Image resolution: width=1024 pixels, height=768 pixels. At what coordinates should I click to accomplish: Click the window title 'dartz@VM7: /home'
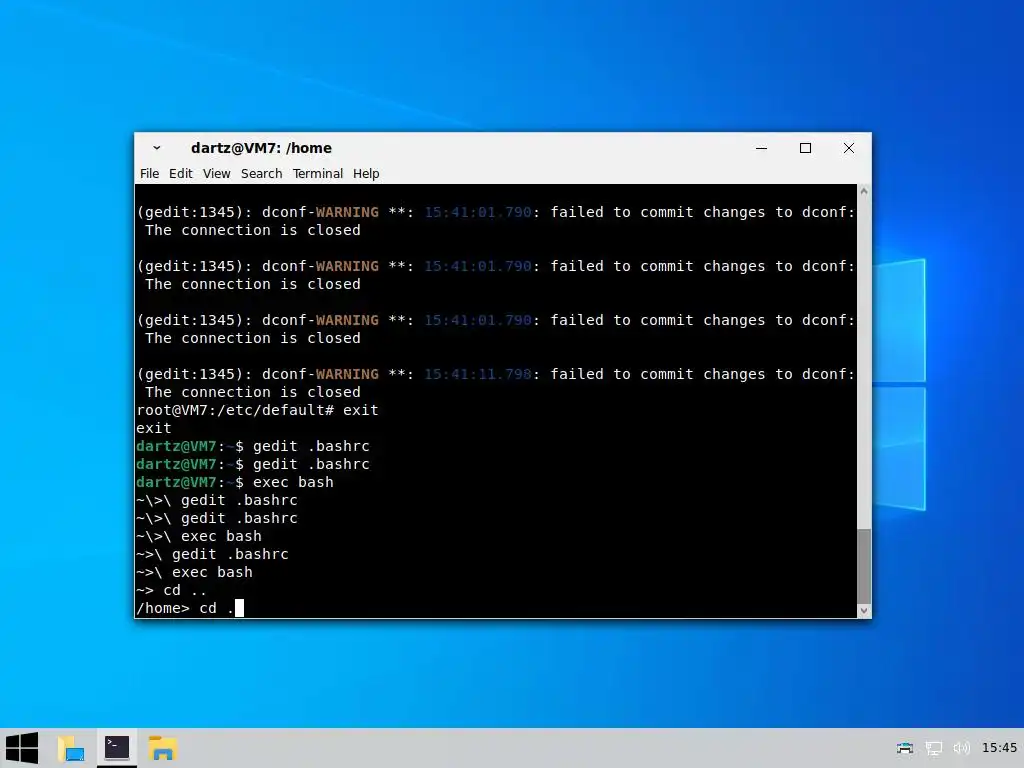[261, 148]
